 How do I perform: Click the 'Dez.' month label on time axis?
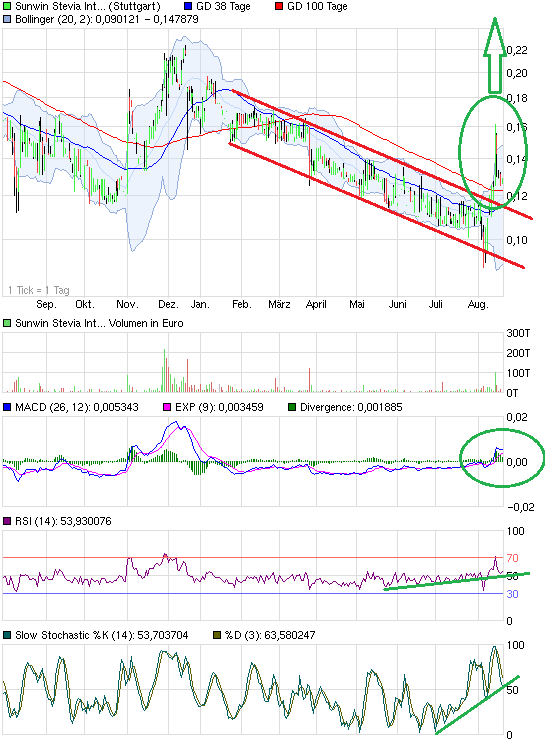[168, 304]
